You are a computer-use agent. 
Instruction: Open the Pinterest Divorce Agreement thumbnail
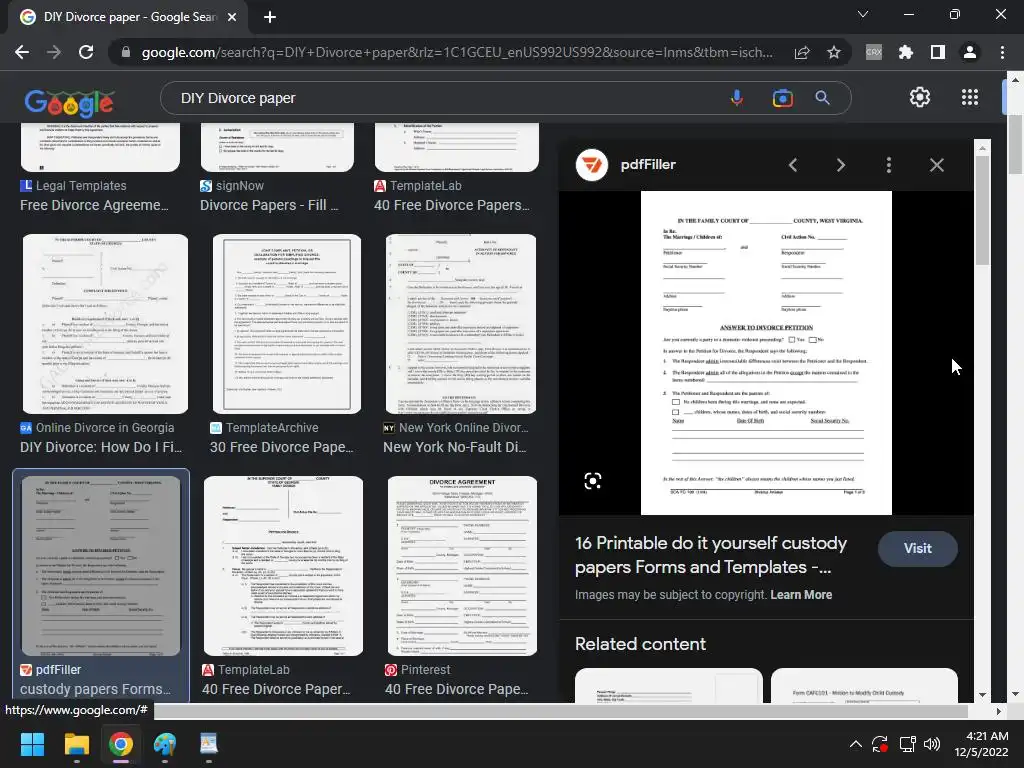[462, 566]
